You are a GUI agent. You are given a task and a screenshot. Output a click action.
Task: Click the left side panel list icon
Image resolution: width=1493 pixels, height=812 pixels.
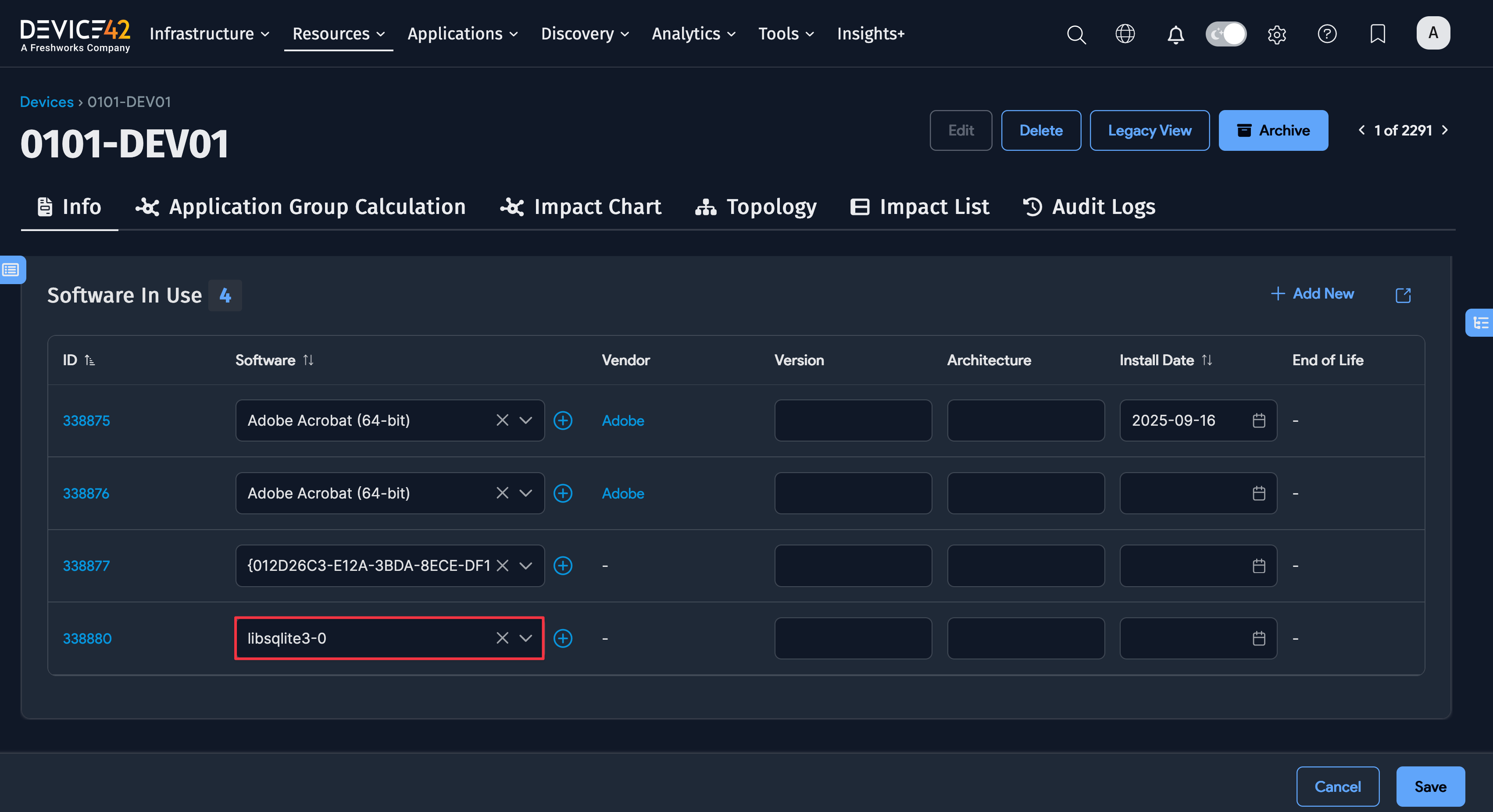(11, 269)
